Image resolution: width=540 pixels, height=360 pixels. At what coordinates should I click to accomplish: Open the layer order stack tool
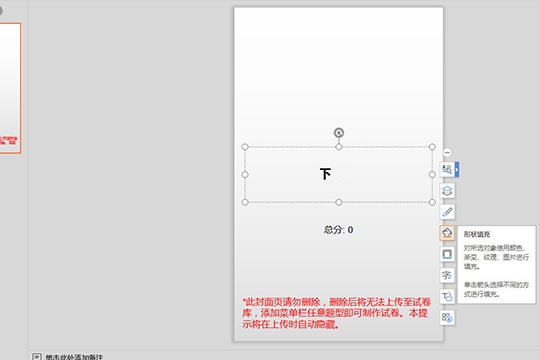point(447,191)
